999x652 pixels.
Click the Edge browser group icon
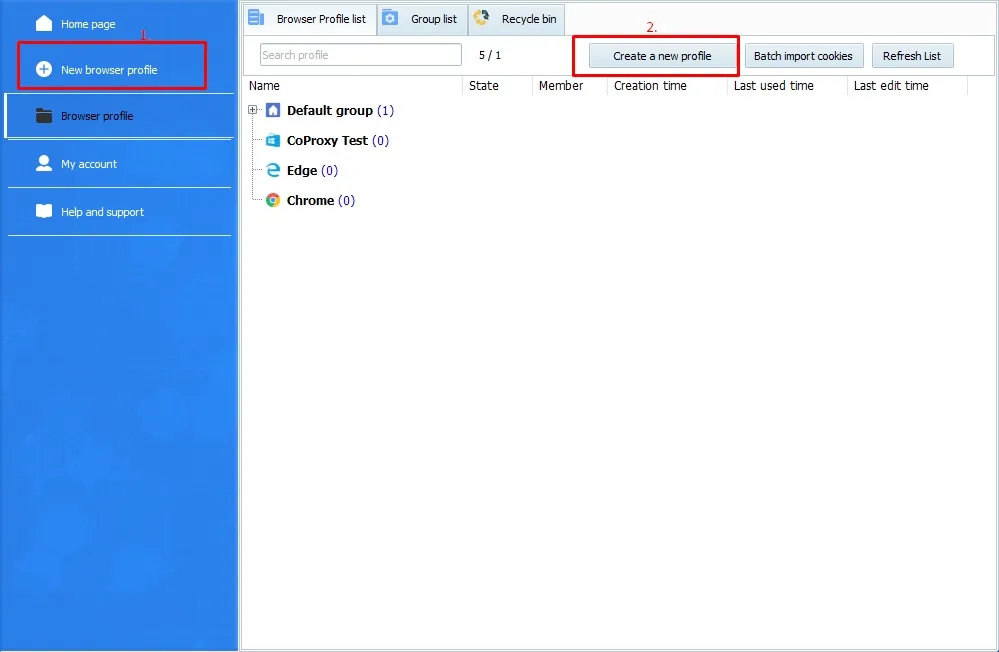click(x=273, y=171)
